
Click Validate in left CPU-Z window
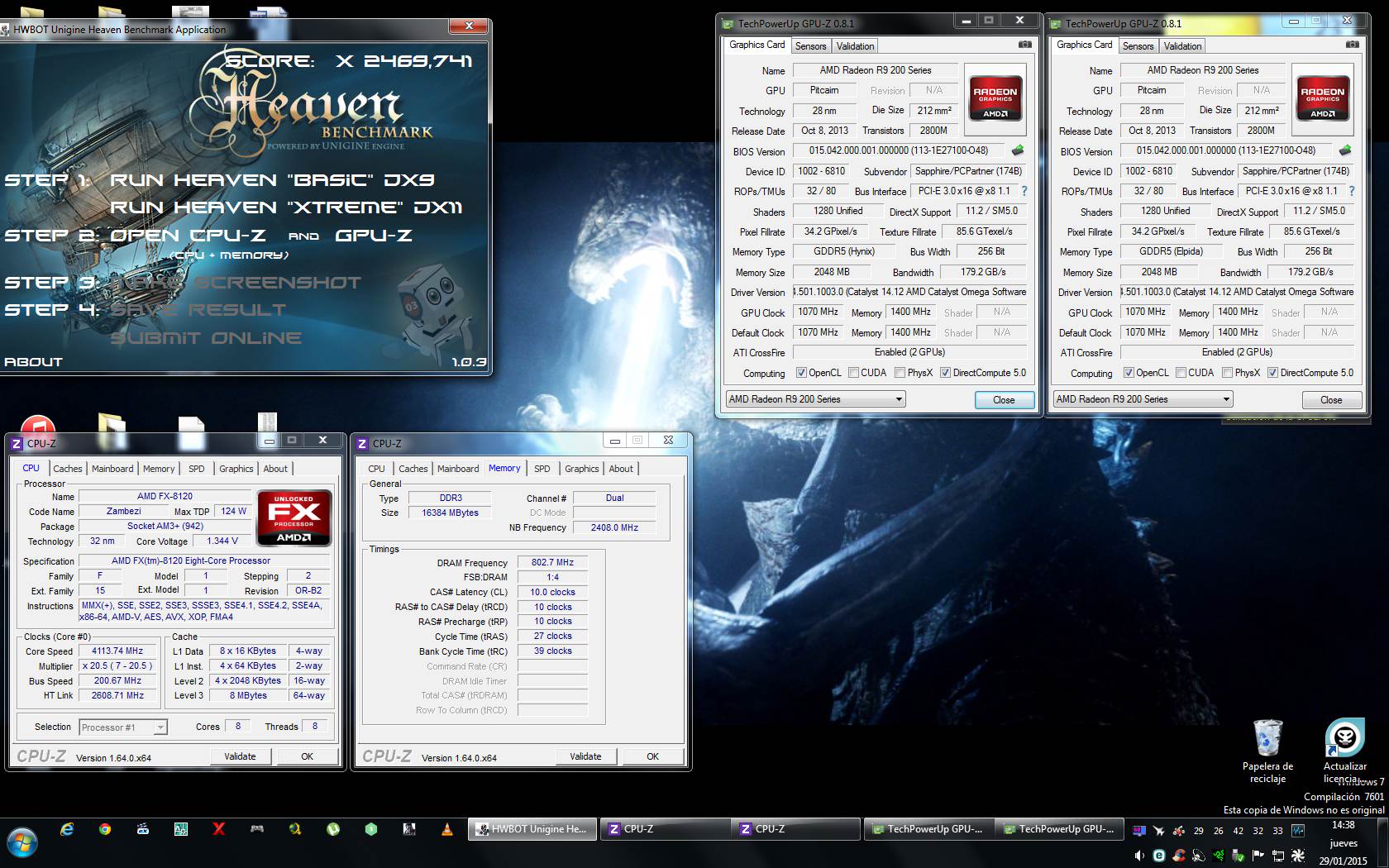tap(240, 756)
